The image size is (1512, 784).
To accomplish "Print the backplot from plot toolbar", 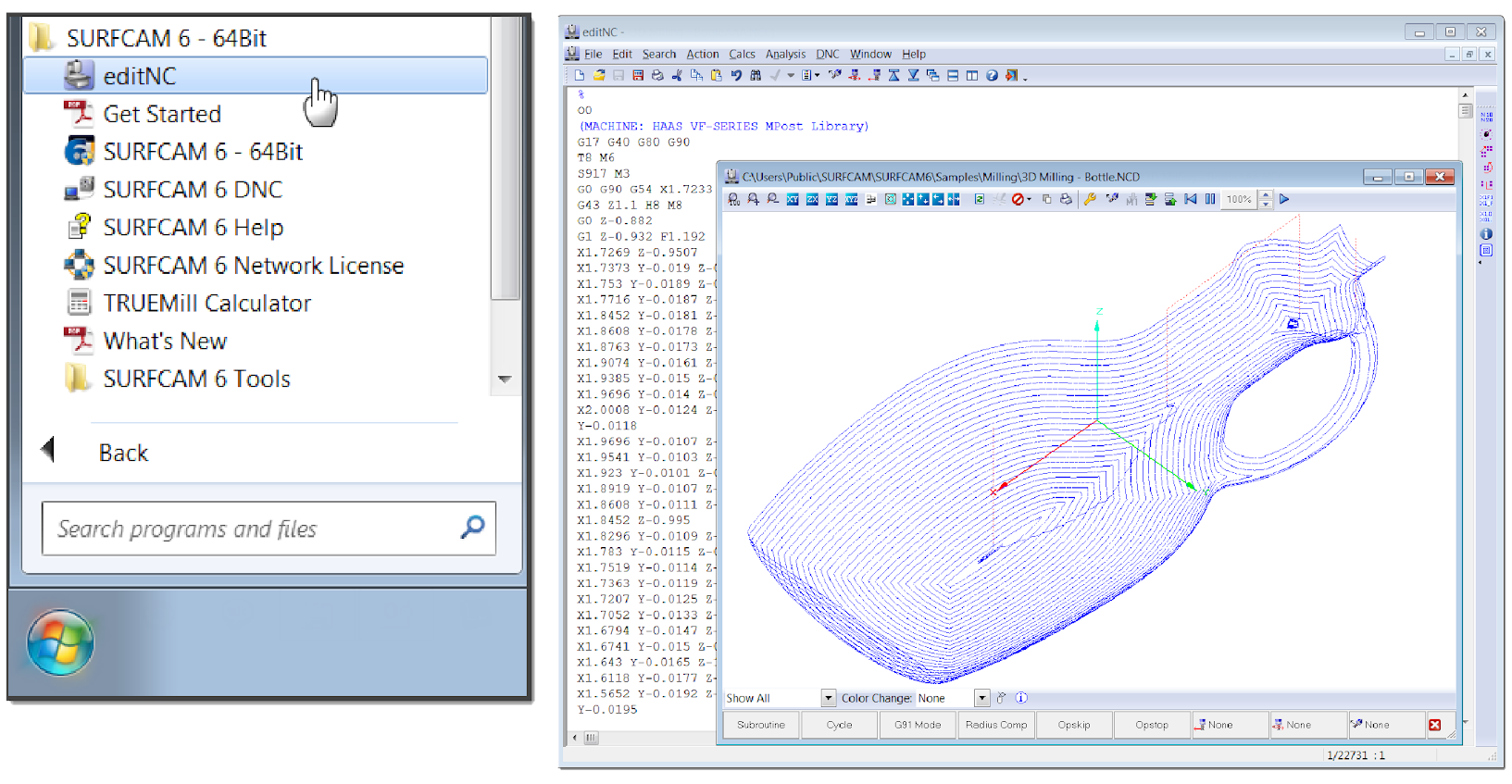I will [1066, 199].
